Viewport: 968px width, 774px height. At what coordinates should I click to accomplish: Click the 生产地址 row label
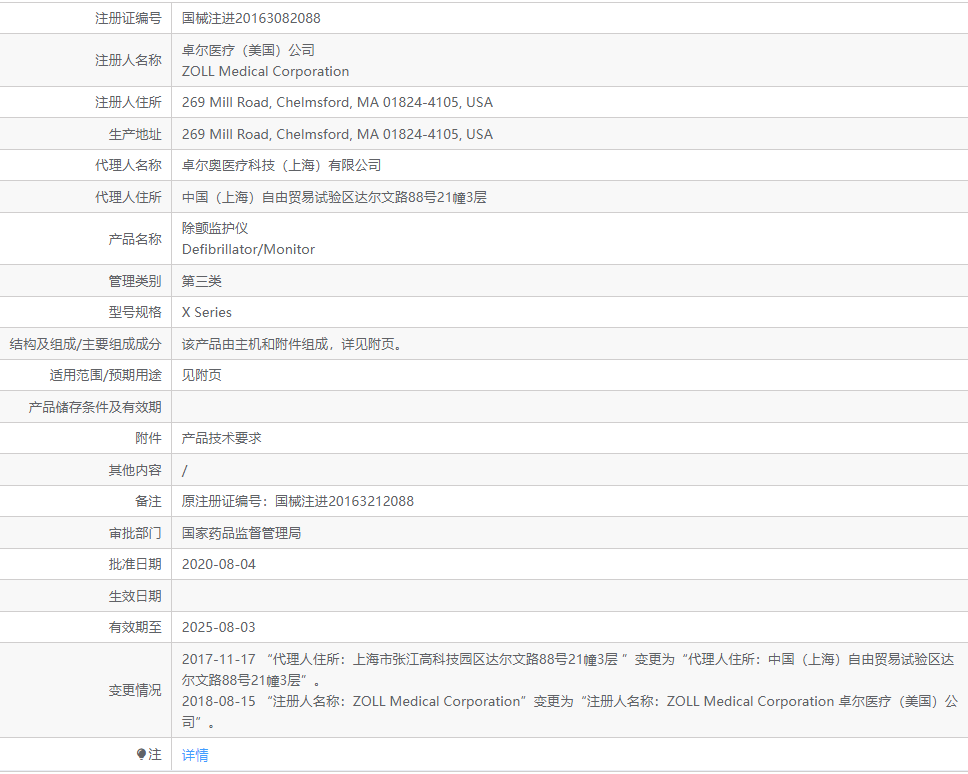pyautogui.click(x=135, y=135)
